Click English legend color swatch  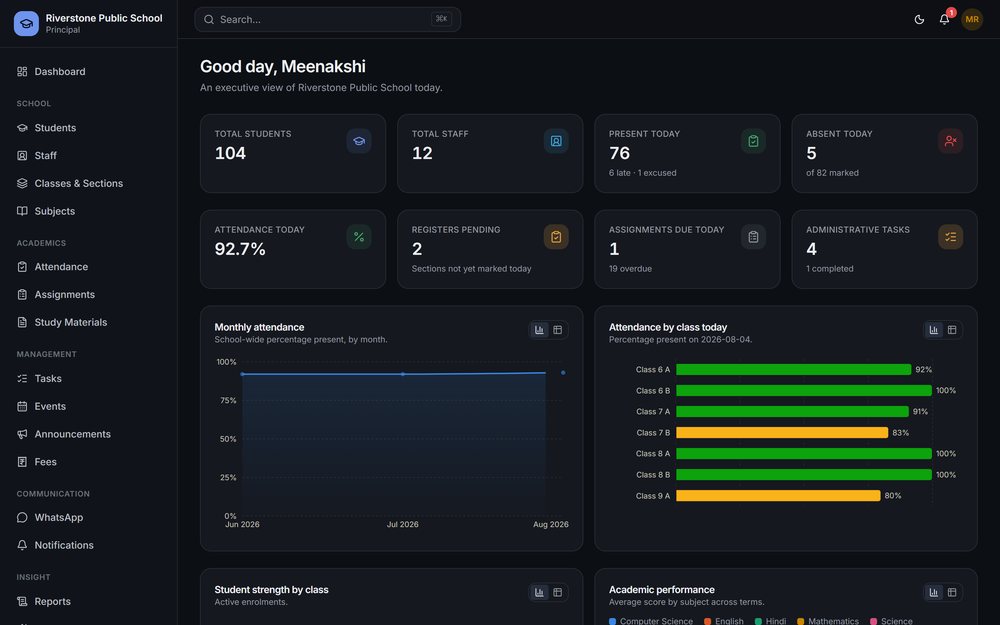pos(707,621)
